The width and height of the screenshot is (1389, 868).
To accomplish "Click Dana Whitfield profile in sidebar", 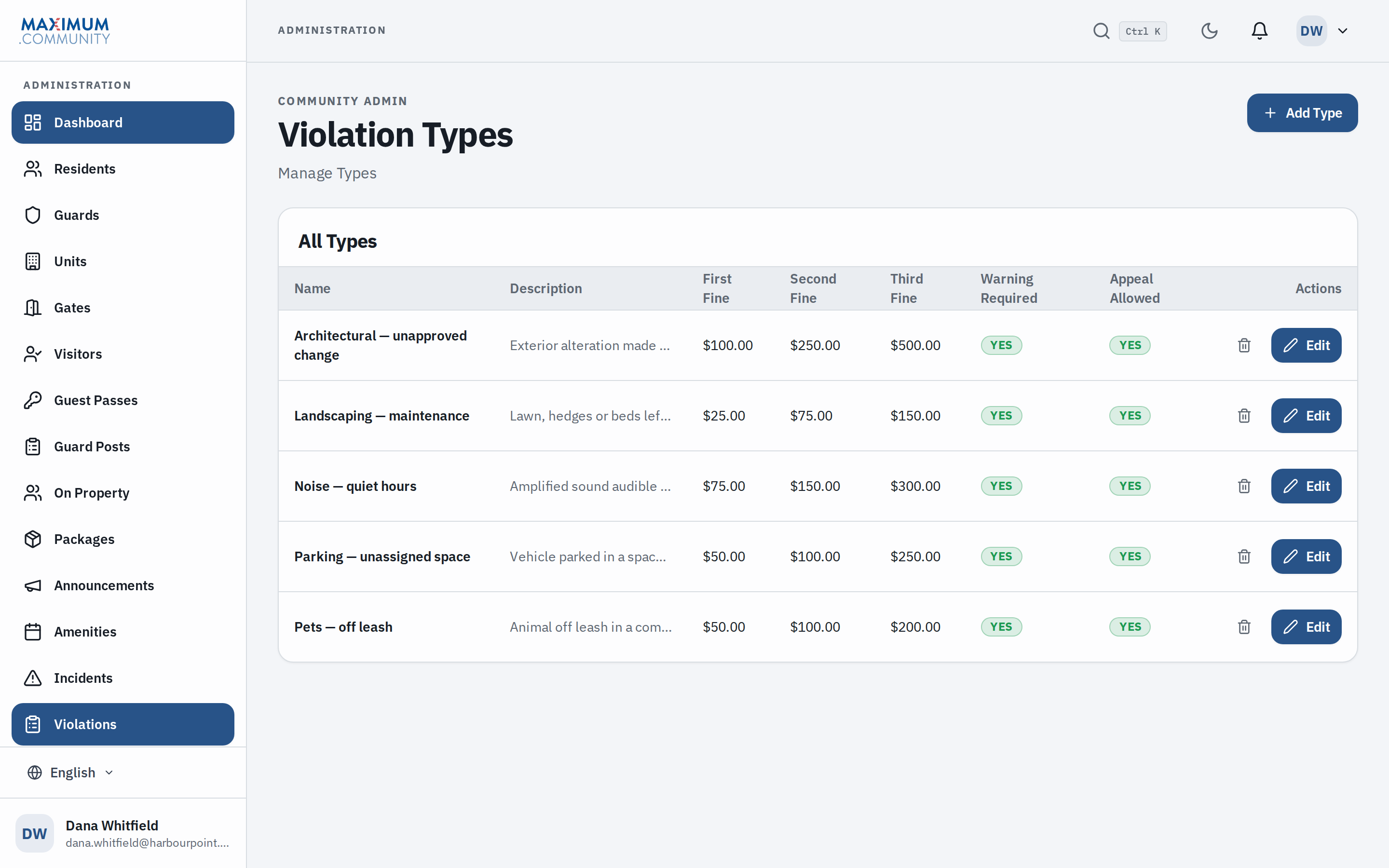I will [123, 834].
